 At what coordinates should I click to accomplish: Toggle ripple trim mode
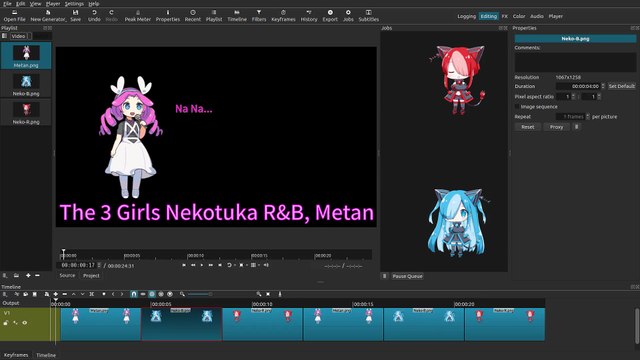(152, 294)
